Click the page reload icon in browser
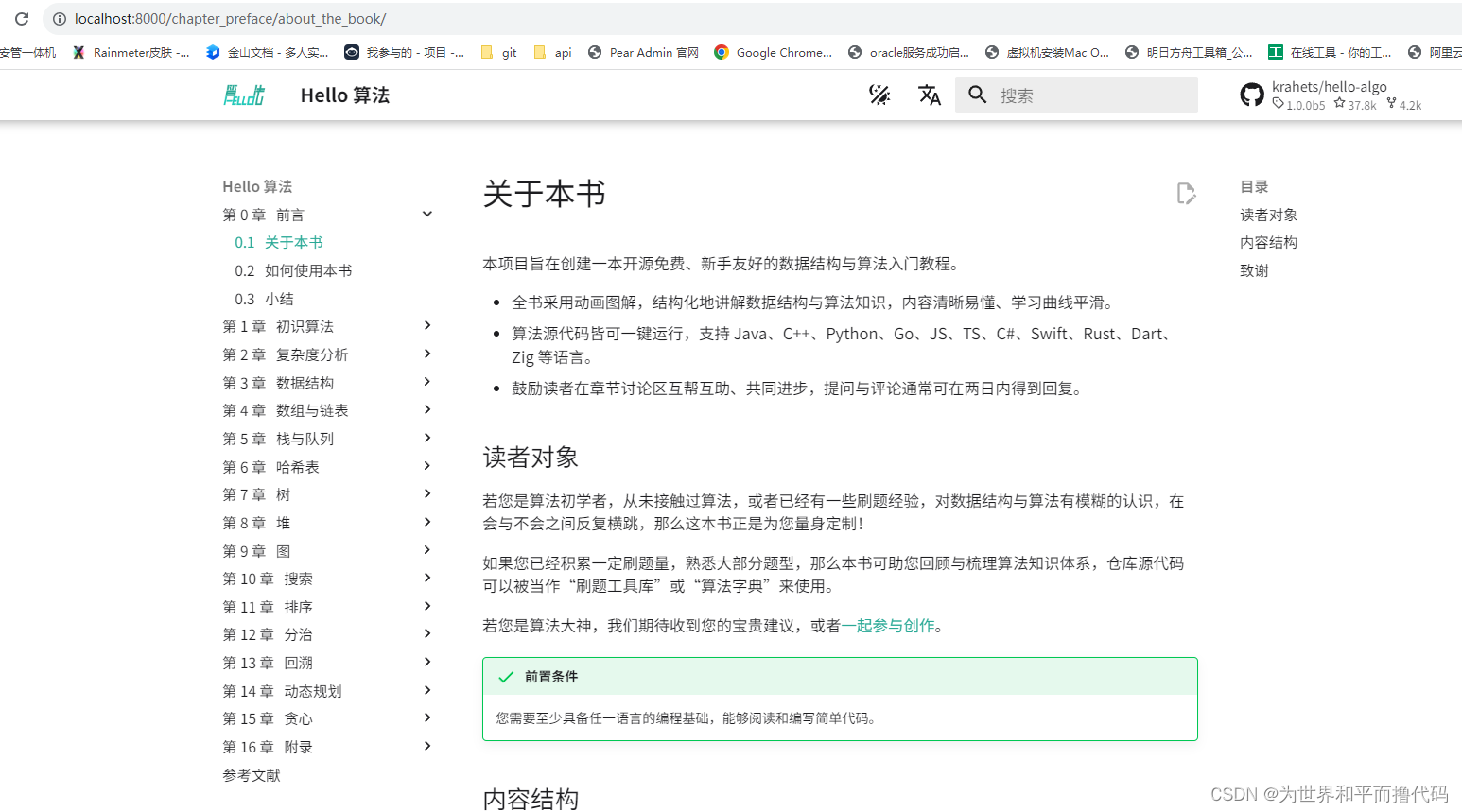Image resolution: width=1462 pixels, height=812 pixels. pos(21,18)
